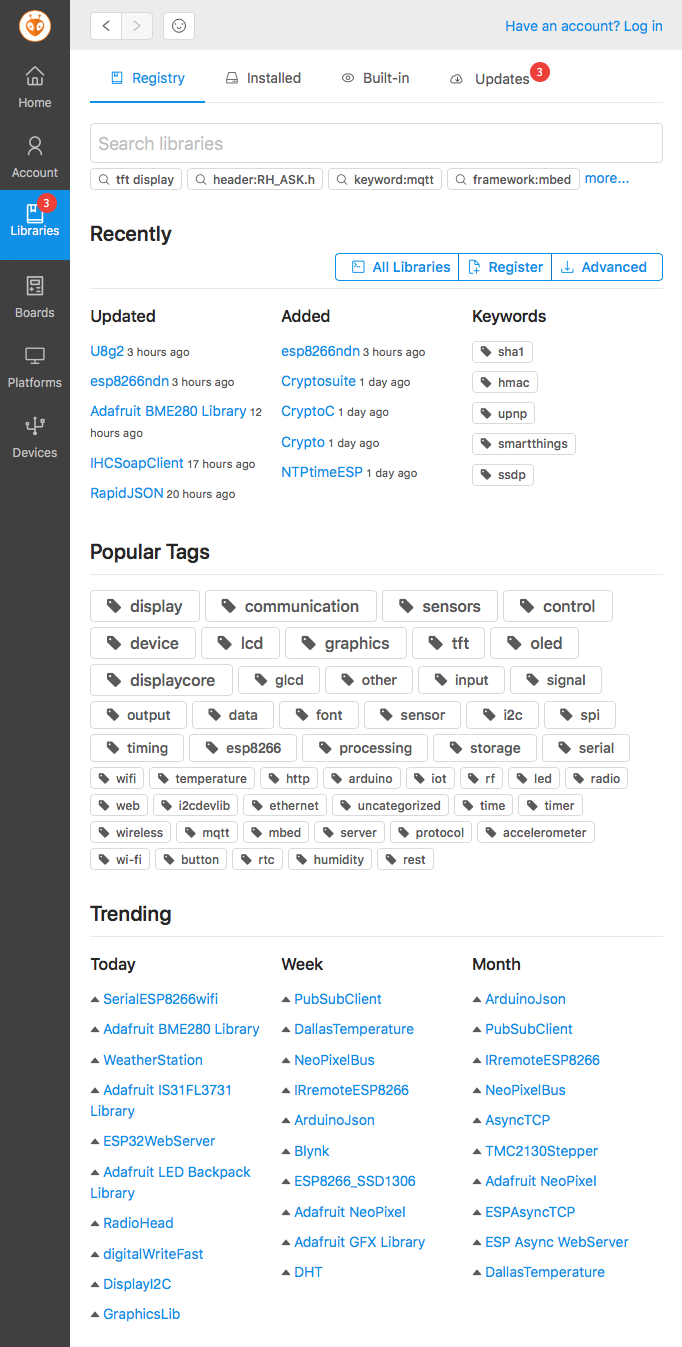The image size is (682, 1347).
Task: Select the 'framework:mbed' search example
Action: (513, 180)
